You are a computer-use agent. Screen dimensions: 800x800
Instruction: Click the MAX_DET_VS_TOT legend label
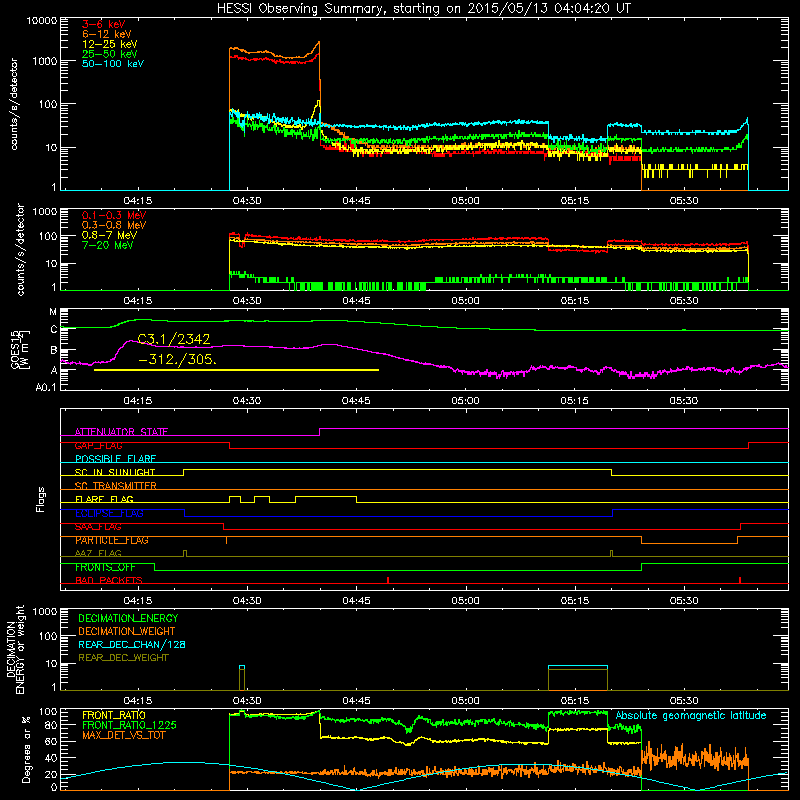(x=124, y=735)
